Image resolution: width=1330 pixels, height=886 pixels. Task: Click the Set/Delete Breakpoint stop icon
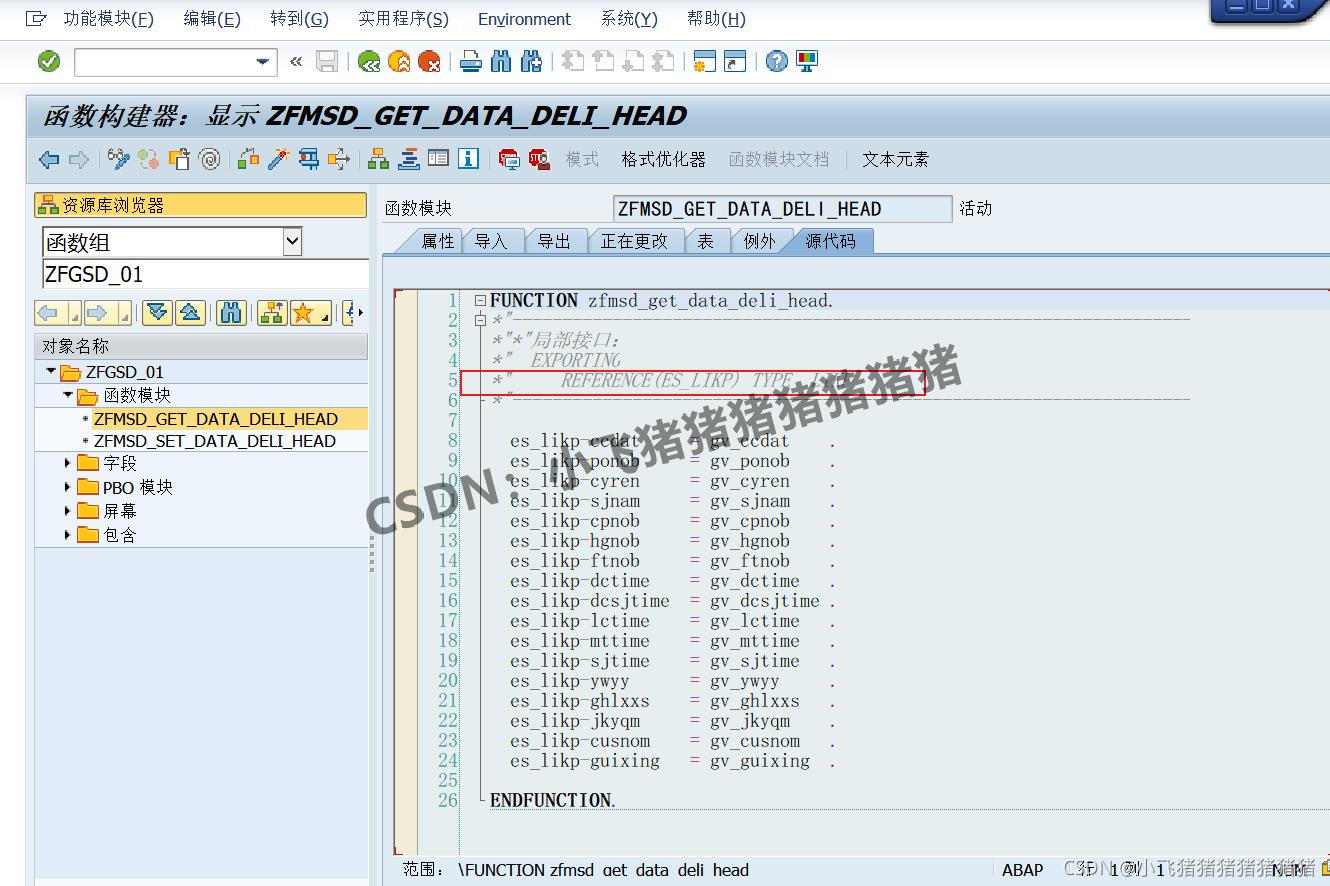pyautogui.click(x=509, y=159)
